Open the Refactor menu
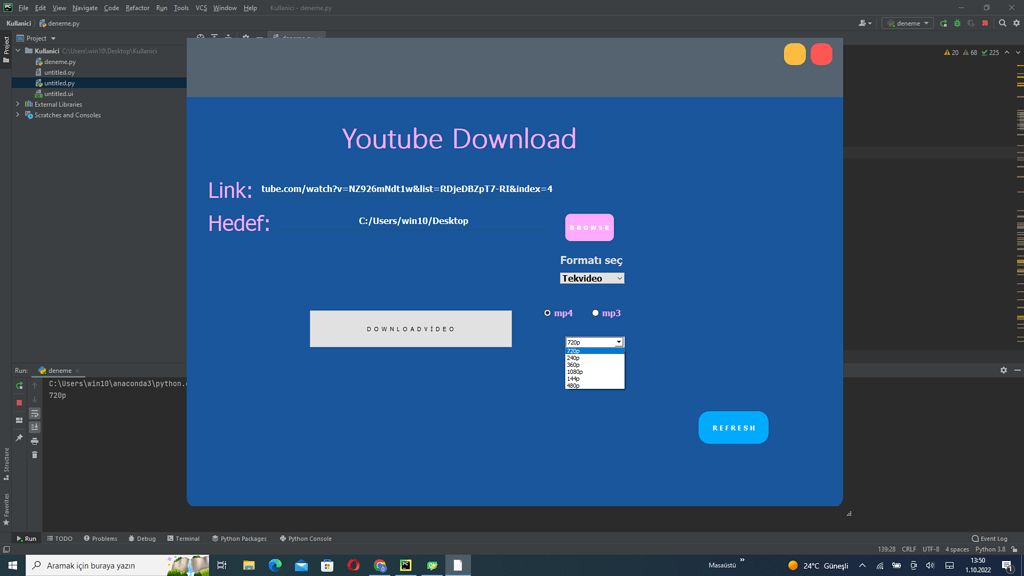The height and width of the screenshot is (576, 1024). coord(137,6)
